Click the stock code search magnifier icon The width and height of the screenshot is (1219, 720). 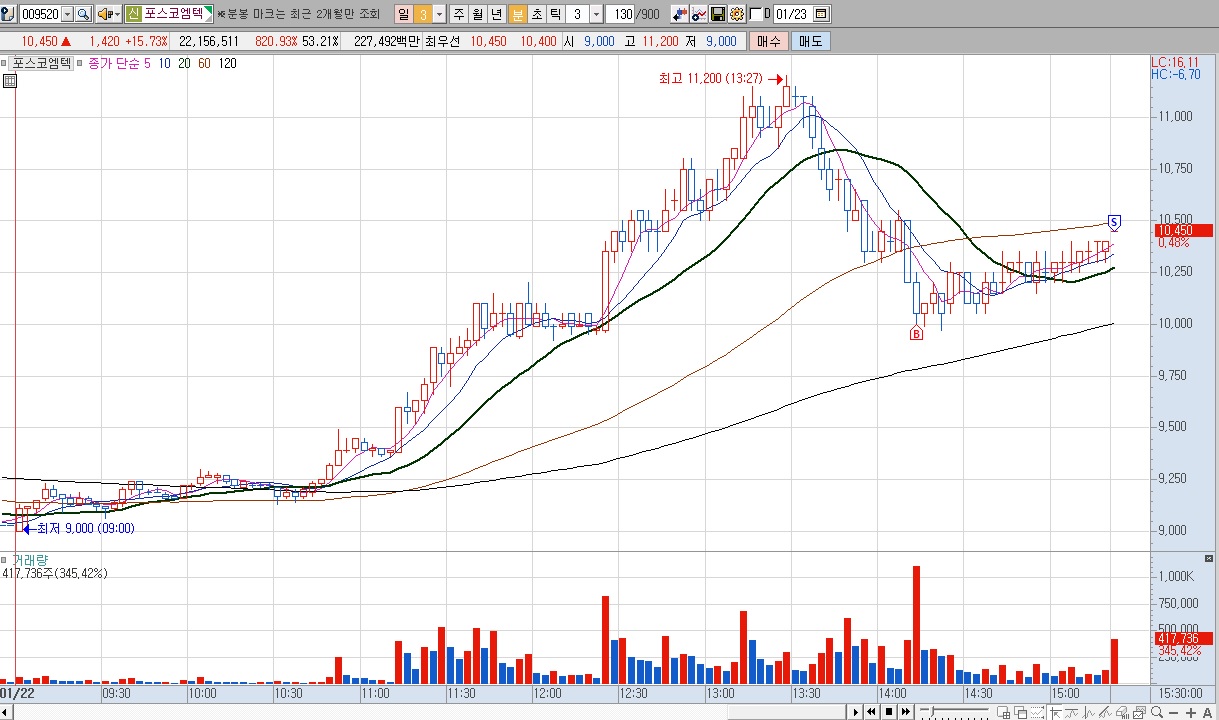(x=83, y=14)
